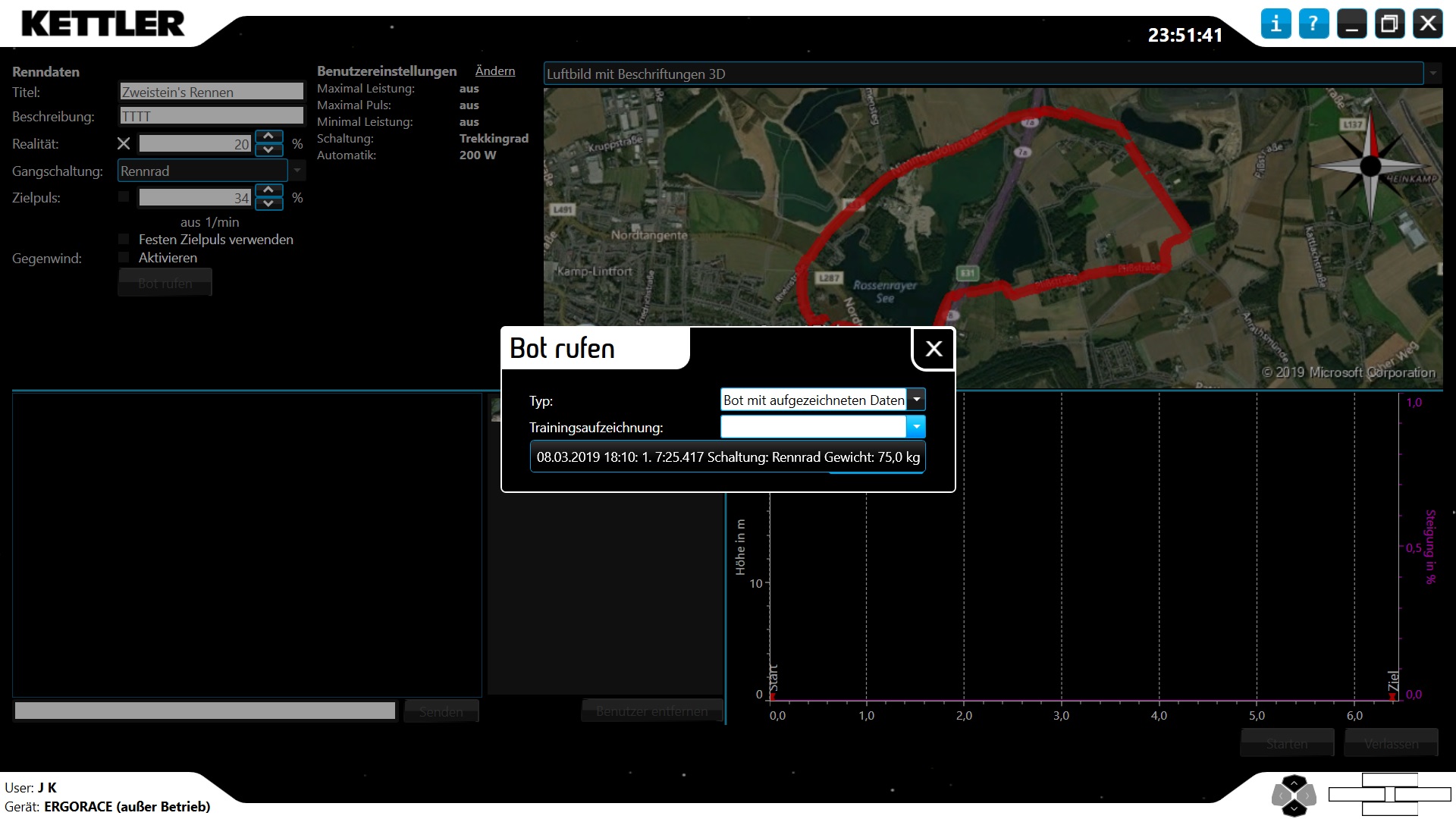Click the blue info 'i' icon
The image size is (1456, 819).
tap(1276, 24)
